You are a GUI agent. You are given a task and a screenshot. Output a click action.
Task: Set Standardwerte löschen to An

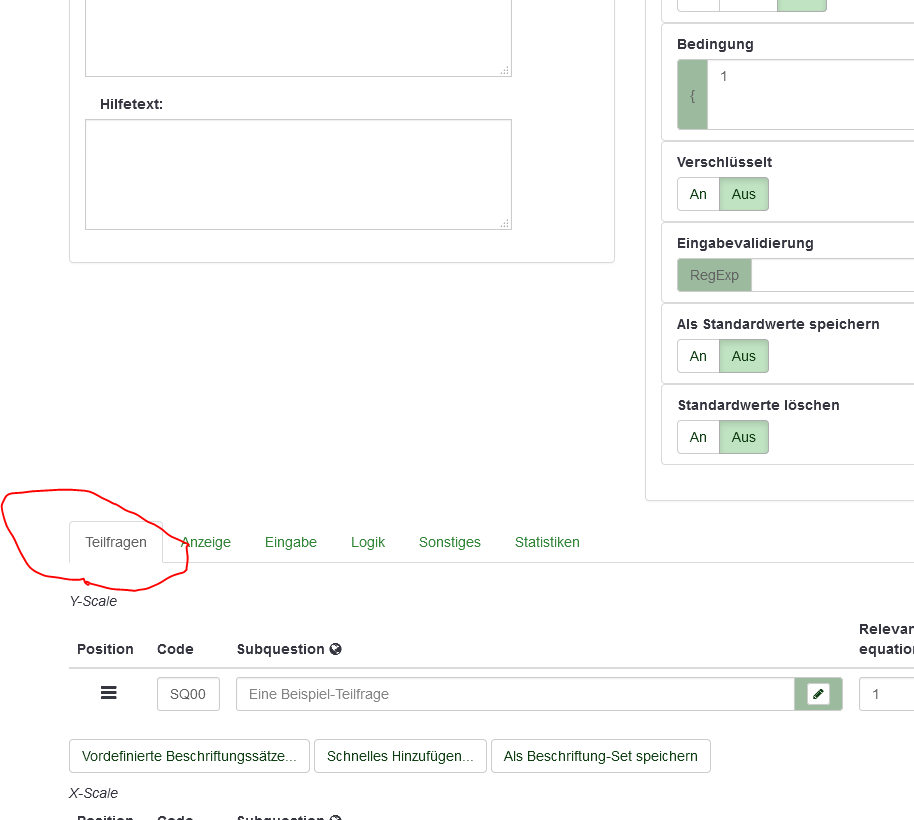point(698,437)
